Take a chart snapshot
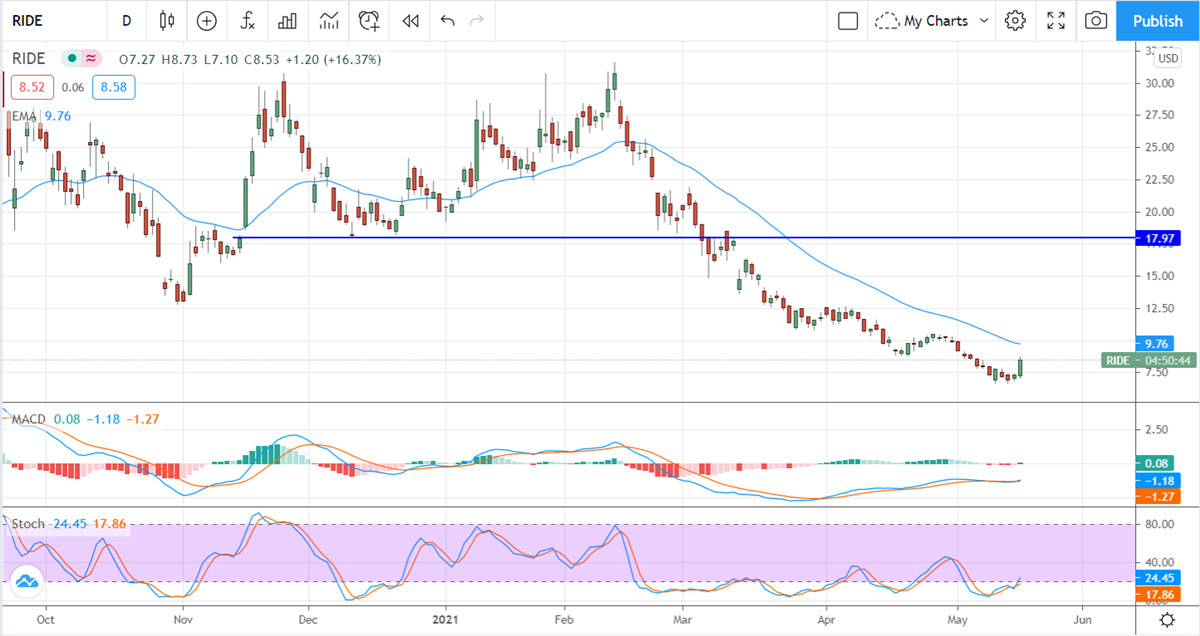This screenshot has width=1200, height=636. 1095,20
